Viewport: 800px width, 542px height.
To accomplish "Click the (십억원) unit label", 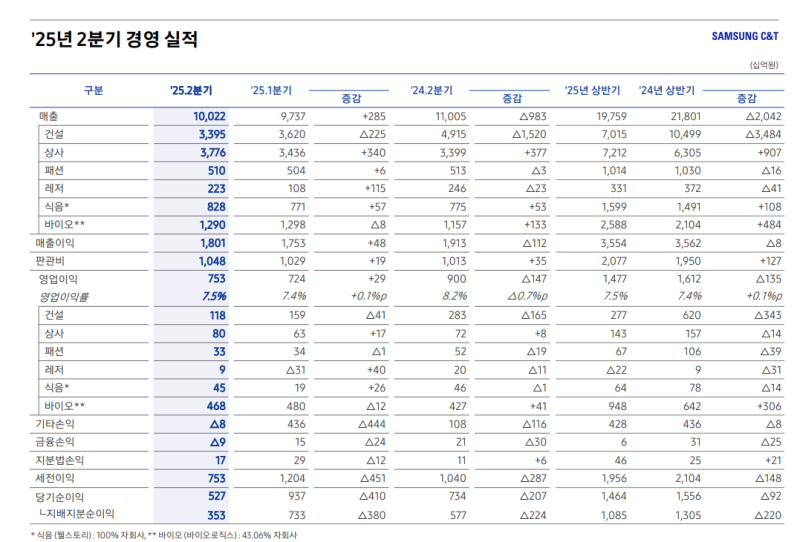I will 763,65.
